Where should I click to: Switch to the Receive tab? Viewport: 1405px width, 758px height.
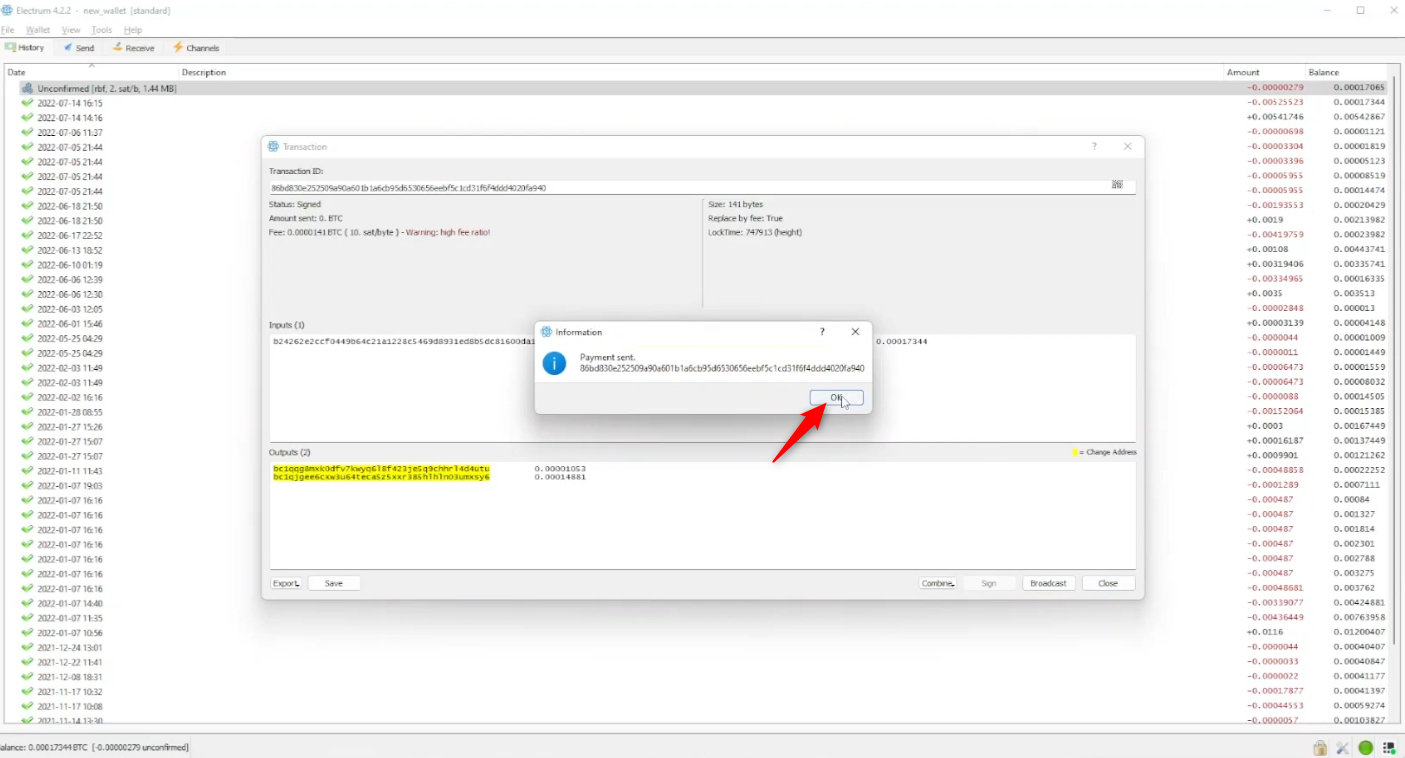tap(133, 48)
